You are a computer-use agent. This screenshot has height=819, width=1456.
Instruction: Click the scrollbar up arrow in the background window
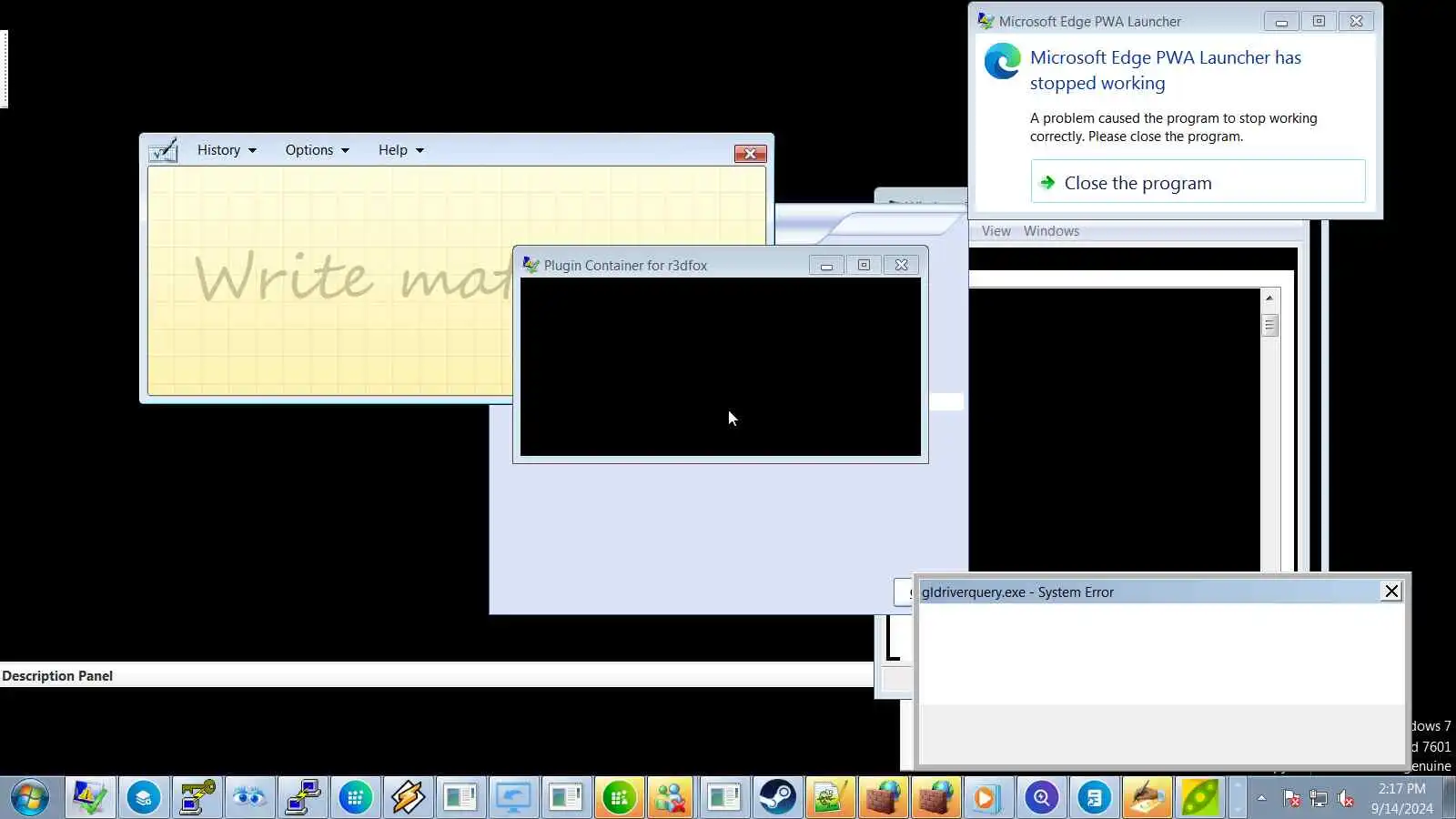pos(1269,298)
